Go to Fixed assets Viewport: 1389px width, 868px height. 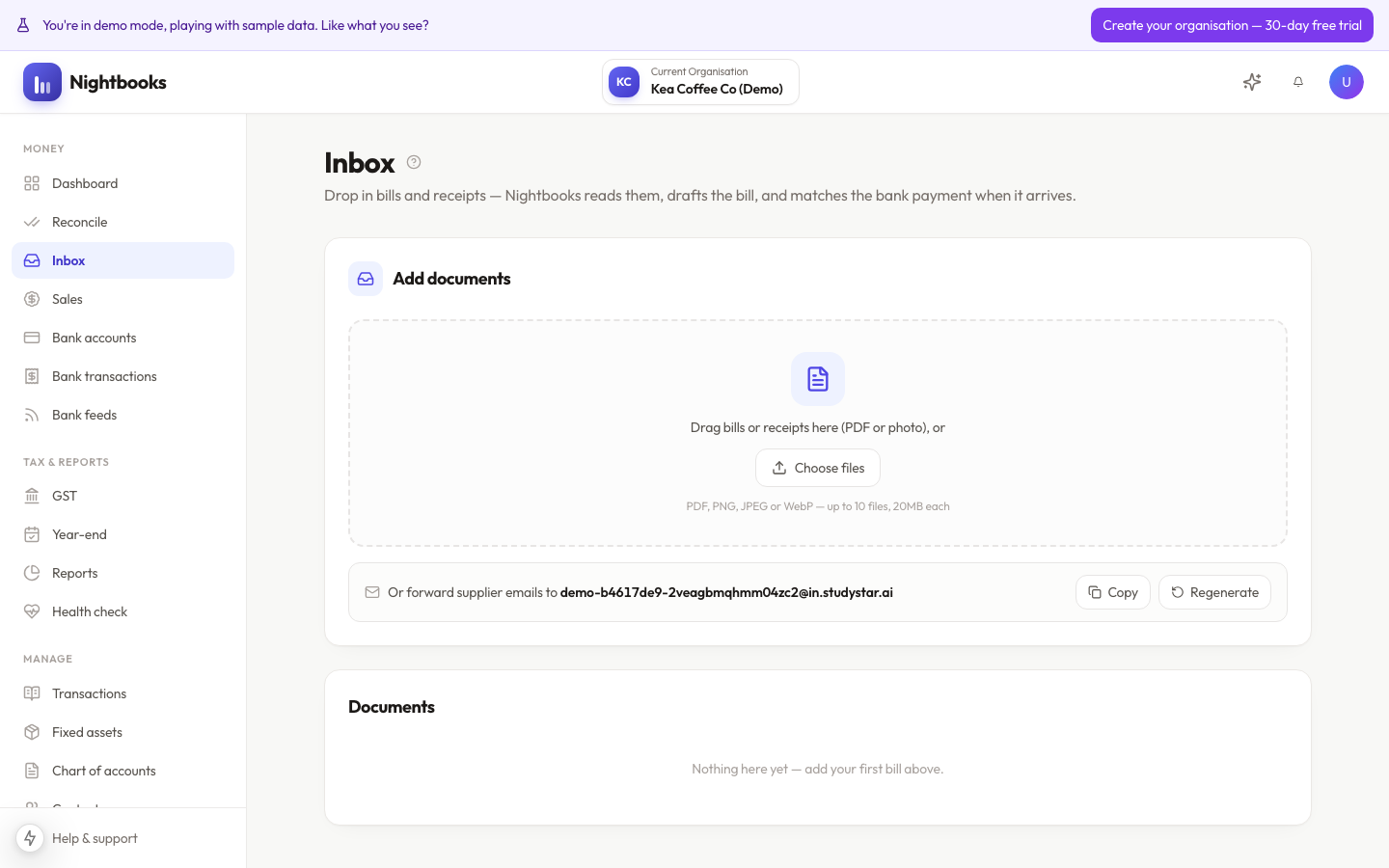click(x=123, y=732)
